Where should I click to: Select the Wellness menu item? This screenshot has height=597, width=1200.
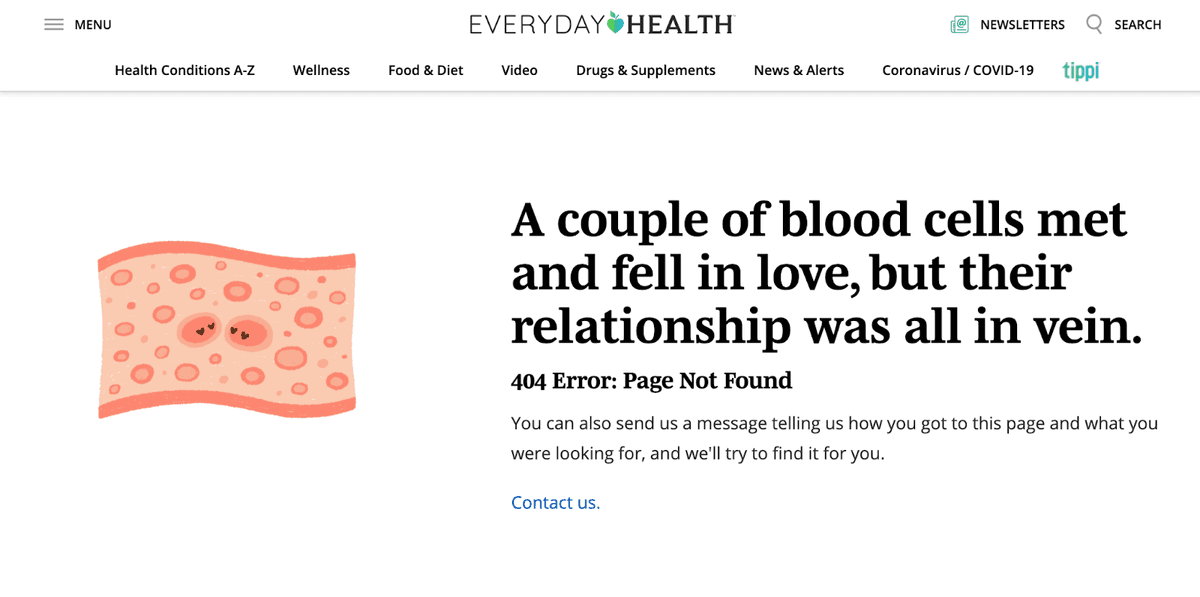coord(321,70)
